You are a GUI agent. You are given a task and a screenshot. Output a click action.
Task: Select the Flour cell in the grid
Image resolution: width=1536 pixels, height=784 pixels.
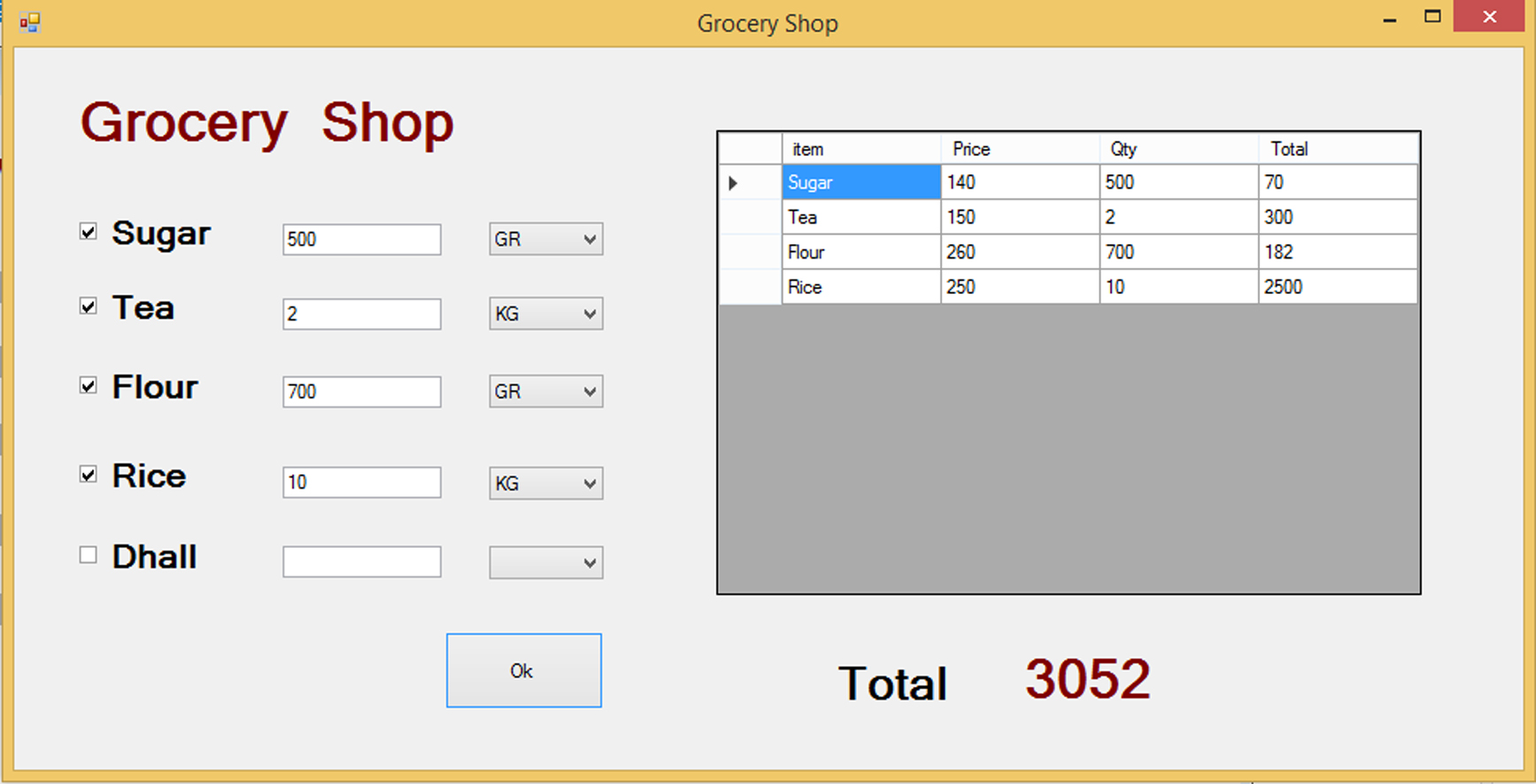[x=861, y=252]
